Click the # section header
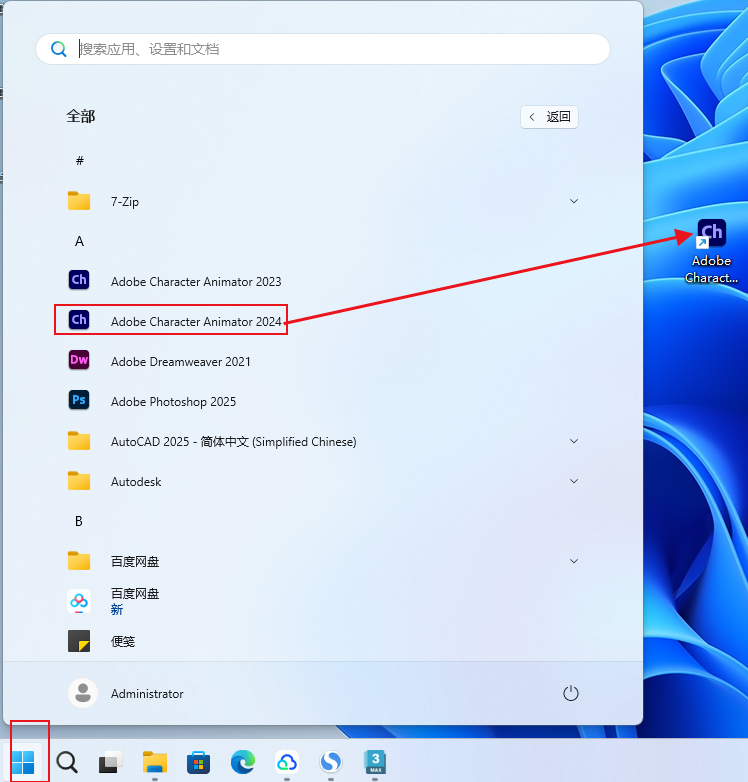Image resolution: width=748 pixels, height=782 pixels. click(79, 161)
